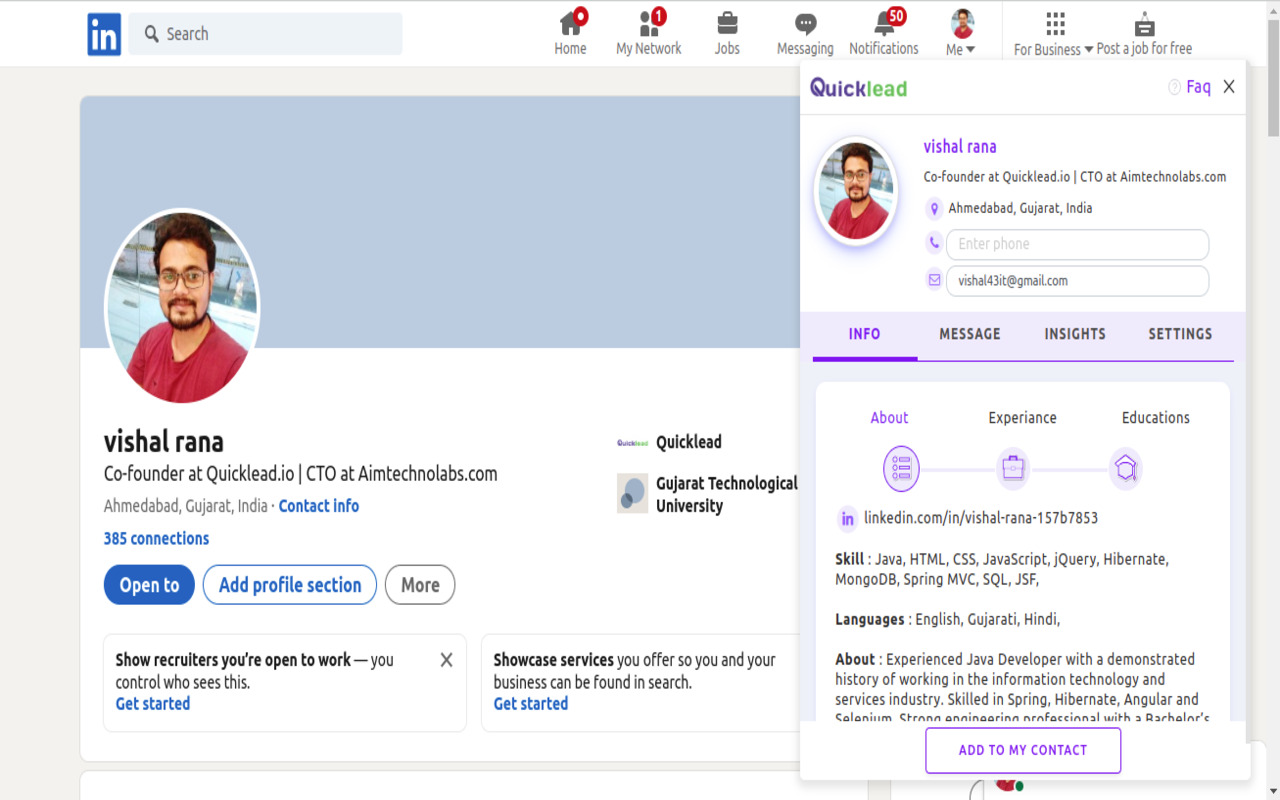Click the large profile photo
Viewport: 1280px width, 800px height.
click(182, 307)
